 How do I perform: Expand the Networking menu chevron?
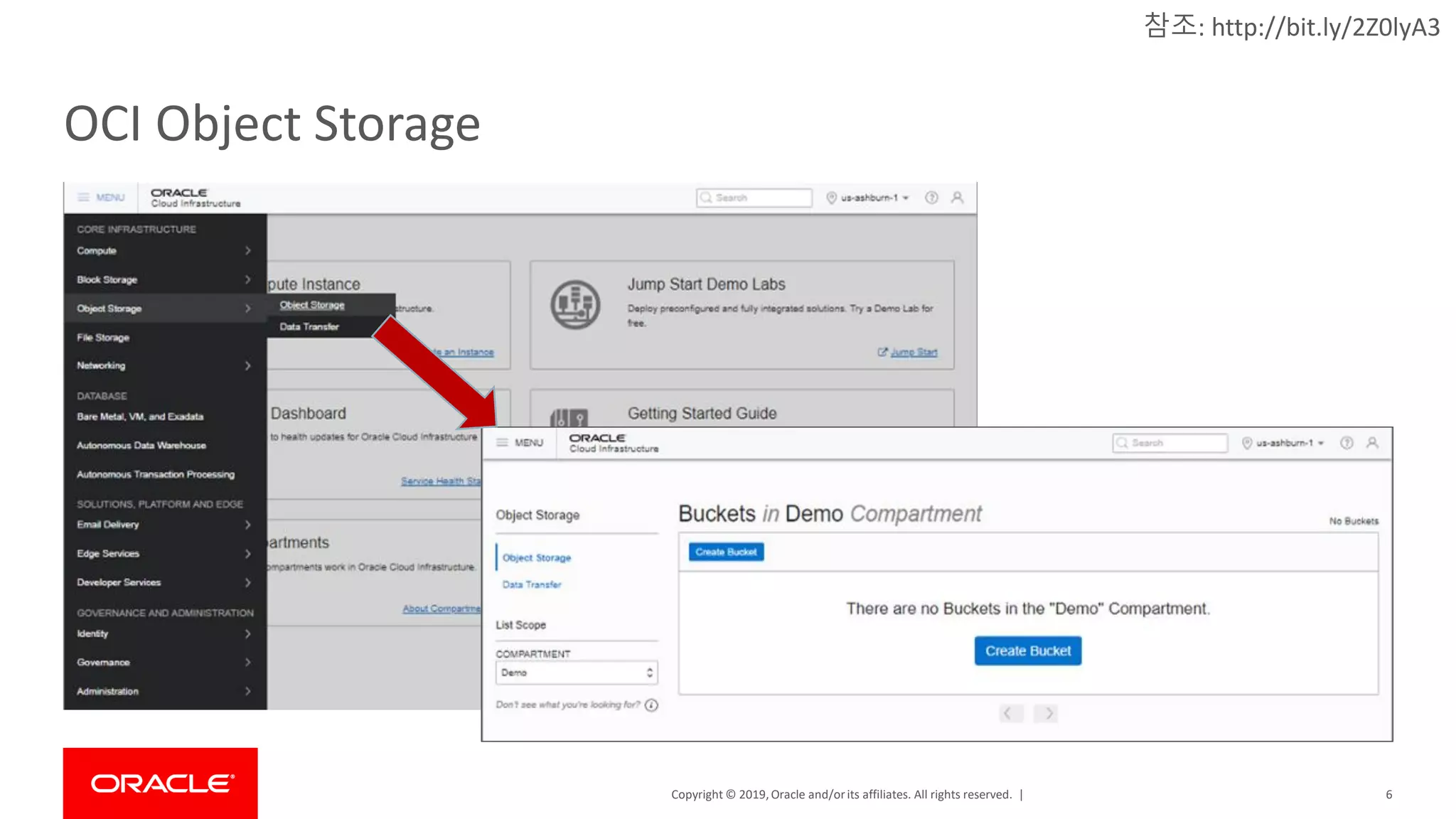tap(247, 365)
